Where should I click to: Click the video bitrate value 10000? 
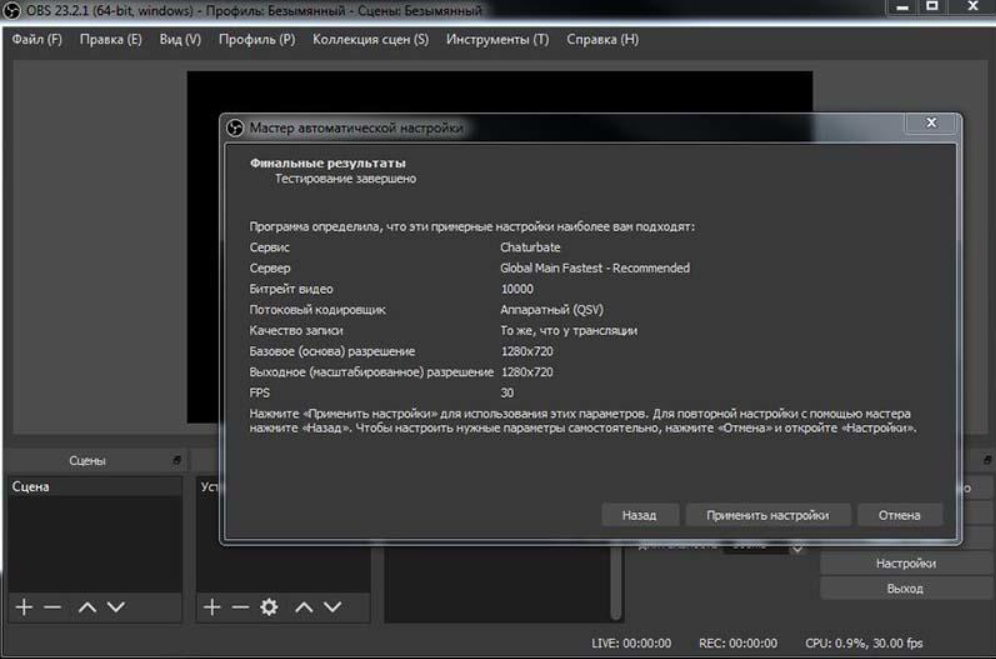[x=517, y=289]
